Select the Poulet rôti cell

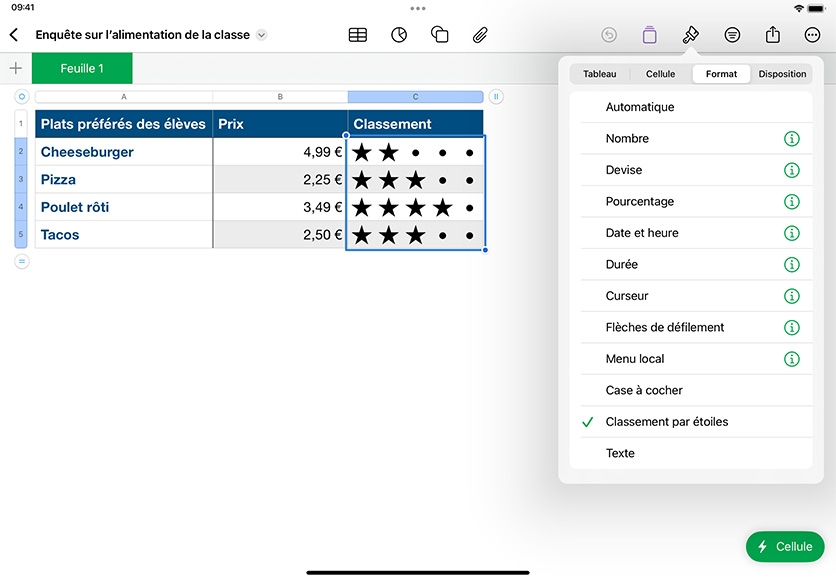(124, 207)
